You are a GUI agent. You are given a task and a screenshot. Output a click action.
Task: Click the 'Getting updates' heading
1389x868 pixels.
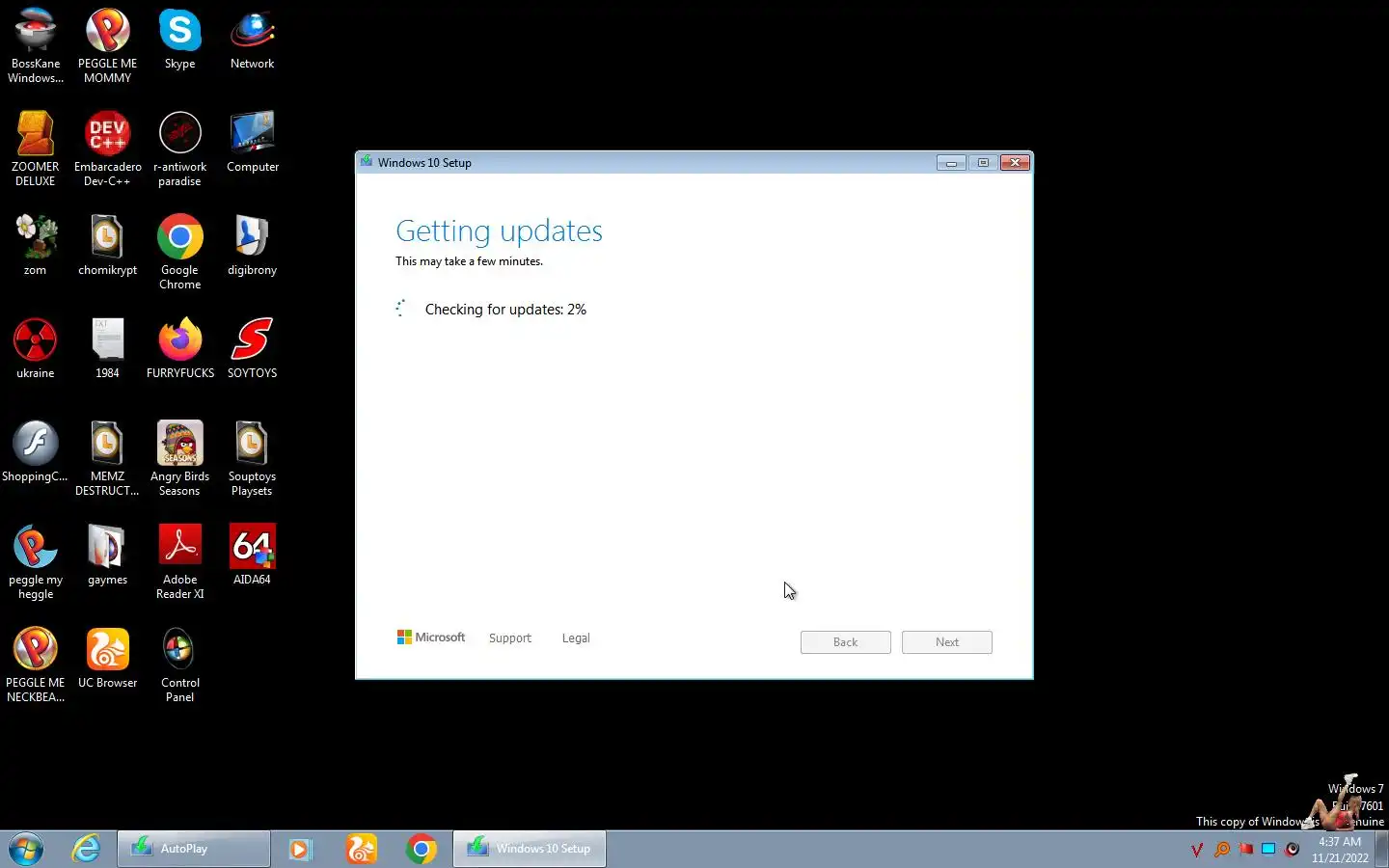[x=499, y=231]
